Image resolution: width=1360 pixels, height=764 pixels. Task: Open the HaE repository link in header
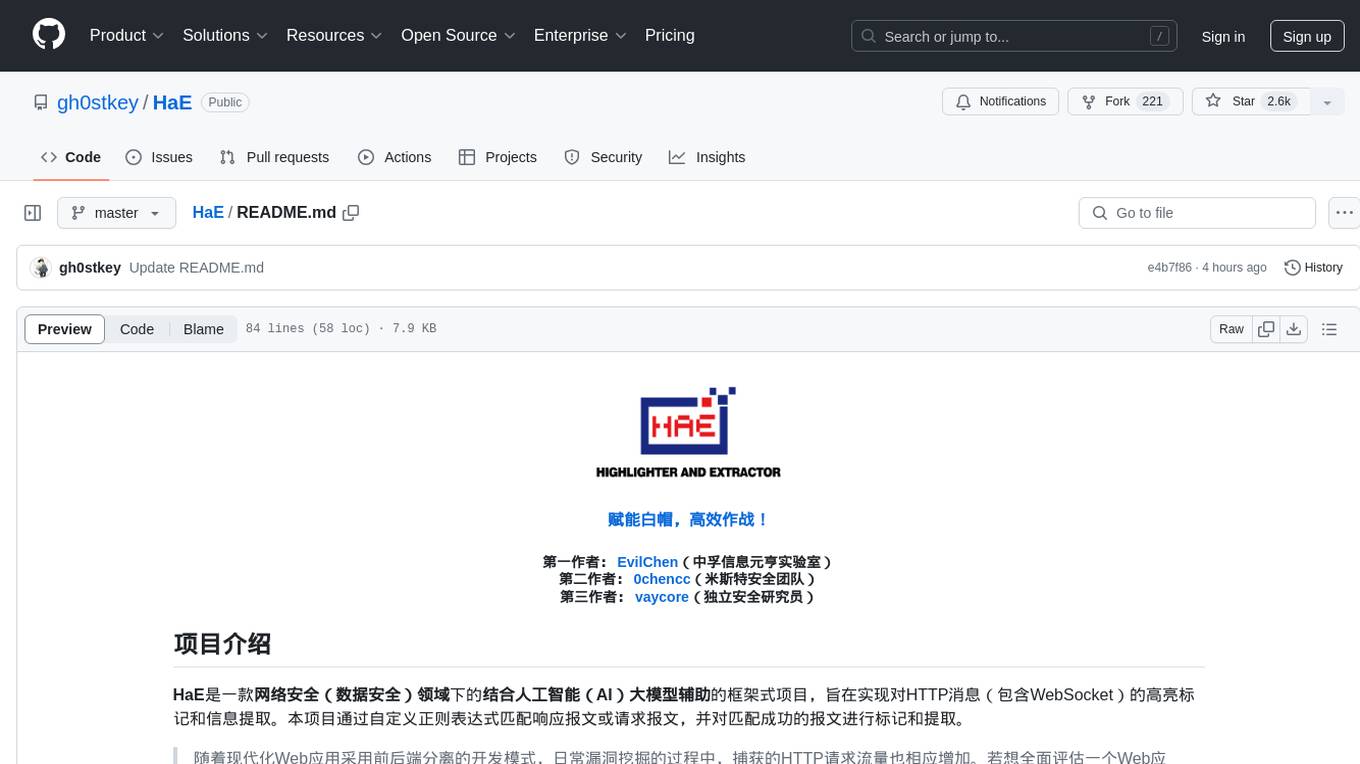tap(172, 102)
